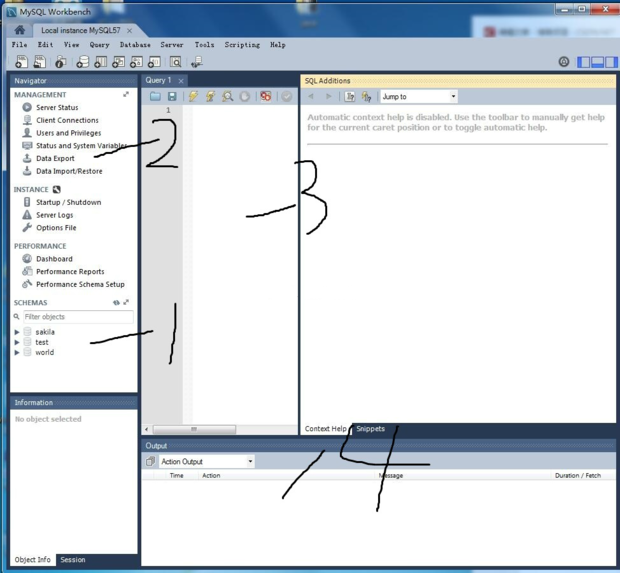
Task: Click the Save script floppy disk icon
Action: tap(172, 97)
